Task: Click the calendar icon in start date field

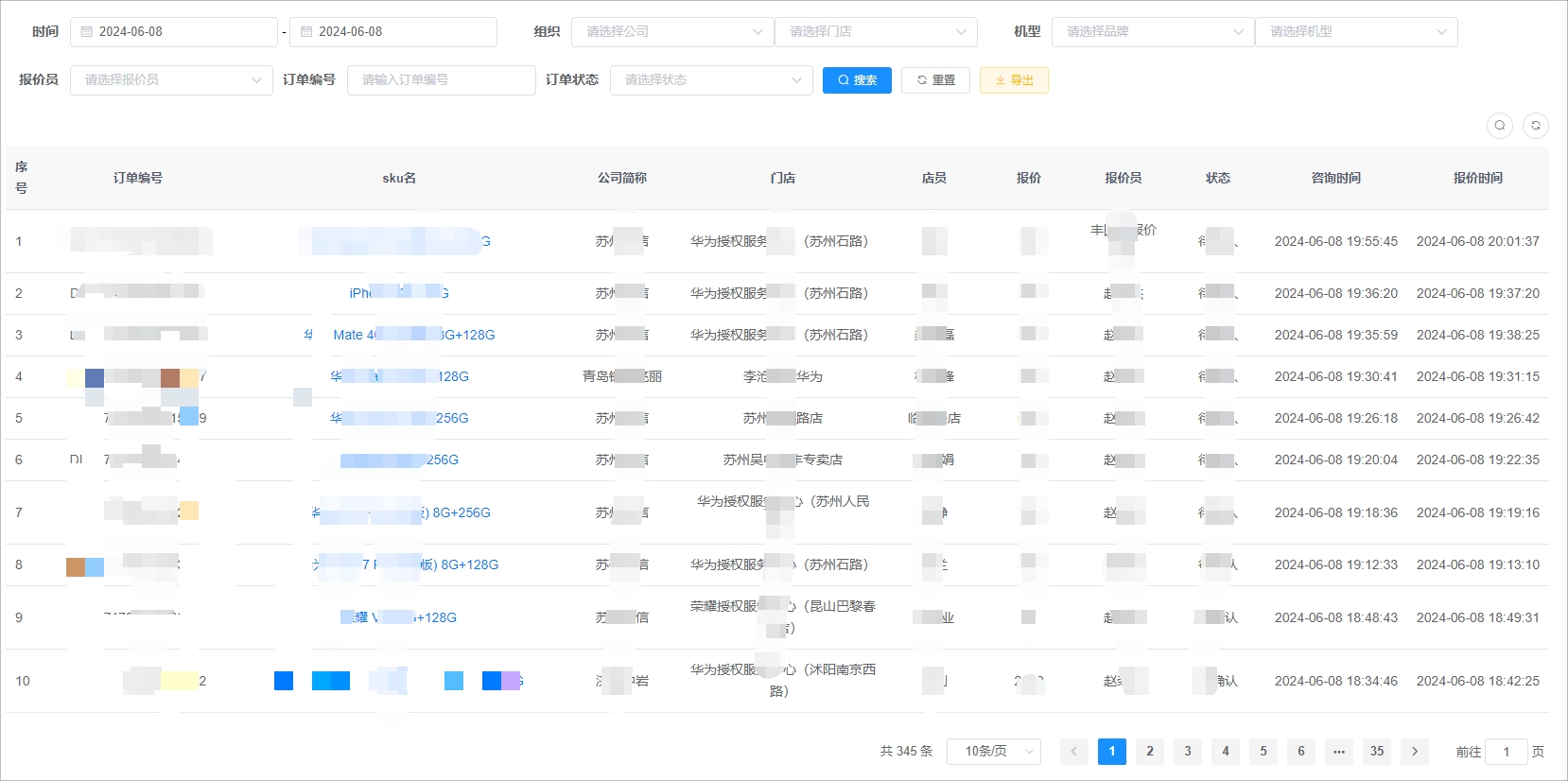Action: [x=87, y=31]
